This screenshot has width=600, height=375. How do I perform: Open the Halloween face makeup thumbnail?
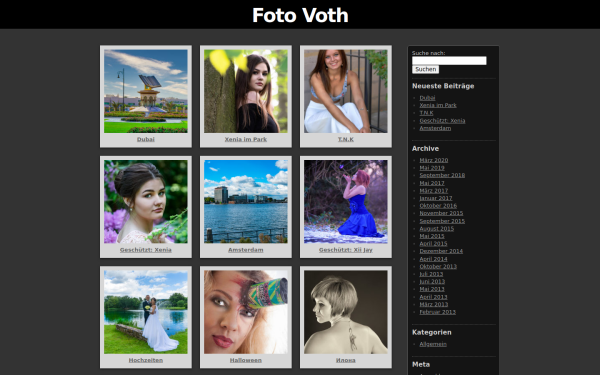coord(246,312)
